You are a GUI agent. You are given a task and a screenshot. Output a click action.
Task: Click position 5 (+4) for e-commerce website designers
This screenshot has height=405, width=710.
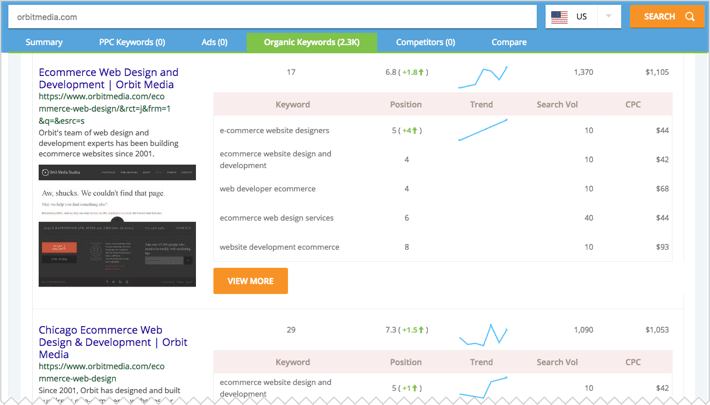pyautogui.click(x=407, y=130)
